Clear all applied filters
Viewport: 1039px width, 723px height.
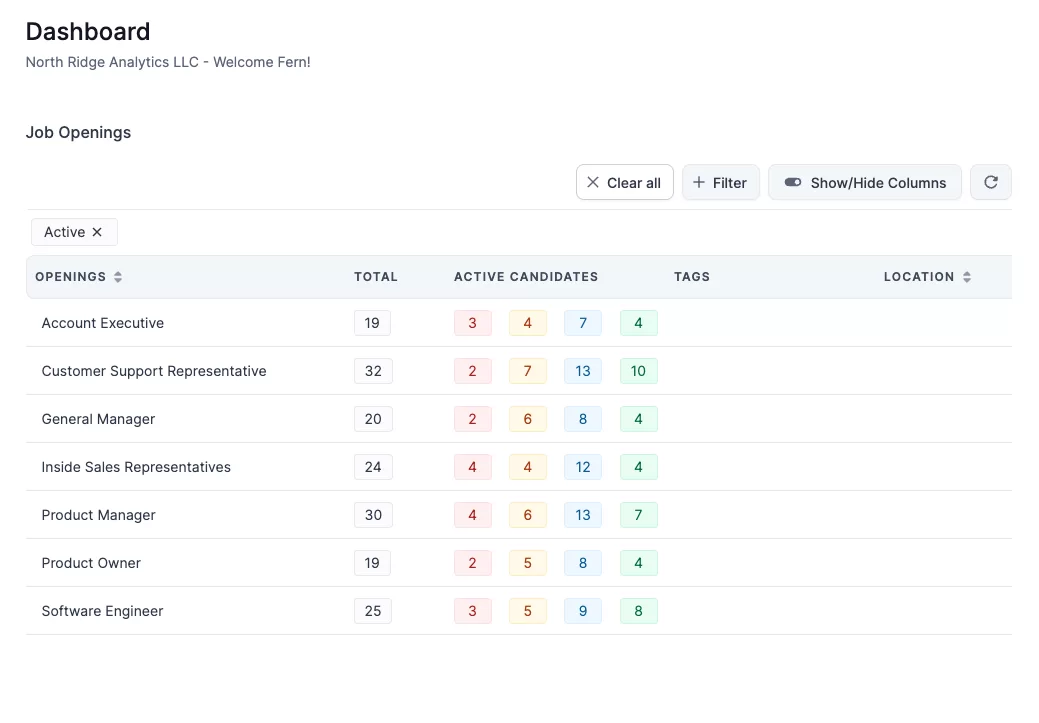click(625, 182)
